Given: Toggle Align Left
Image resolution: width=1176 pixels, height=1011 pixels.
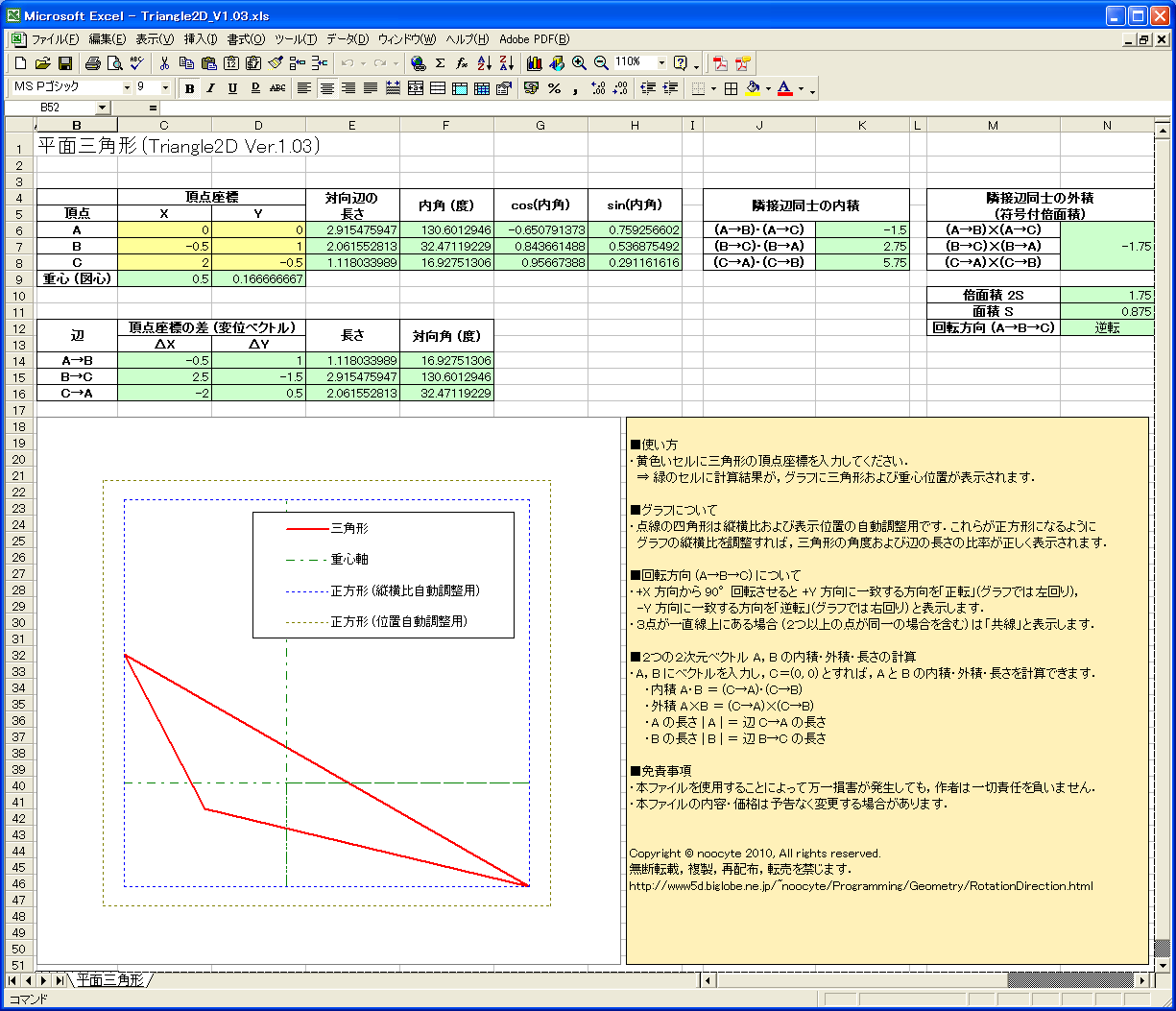Looking at the screenshot, I should 304,88.
